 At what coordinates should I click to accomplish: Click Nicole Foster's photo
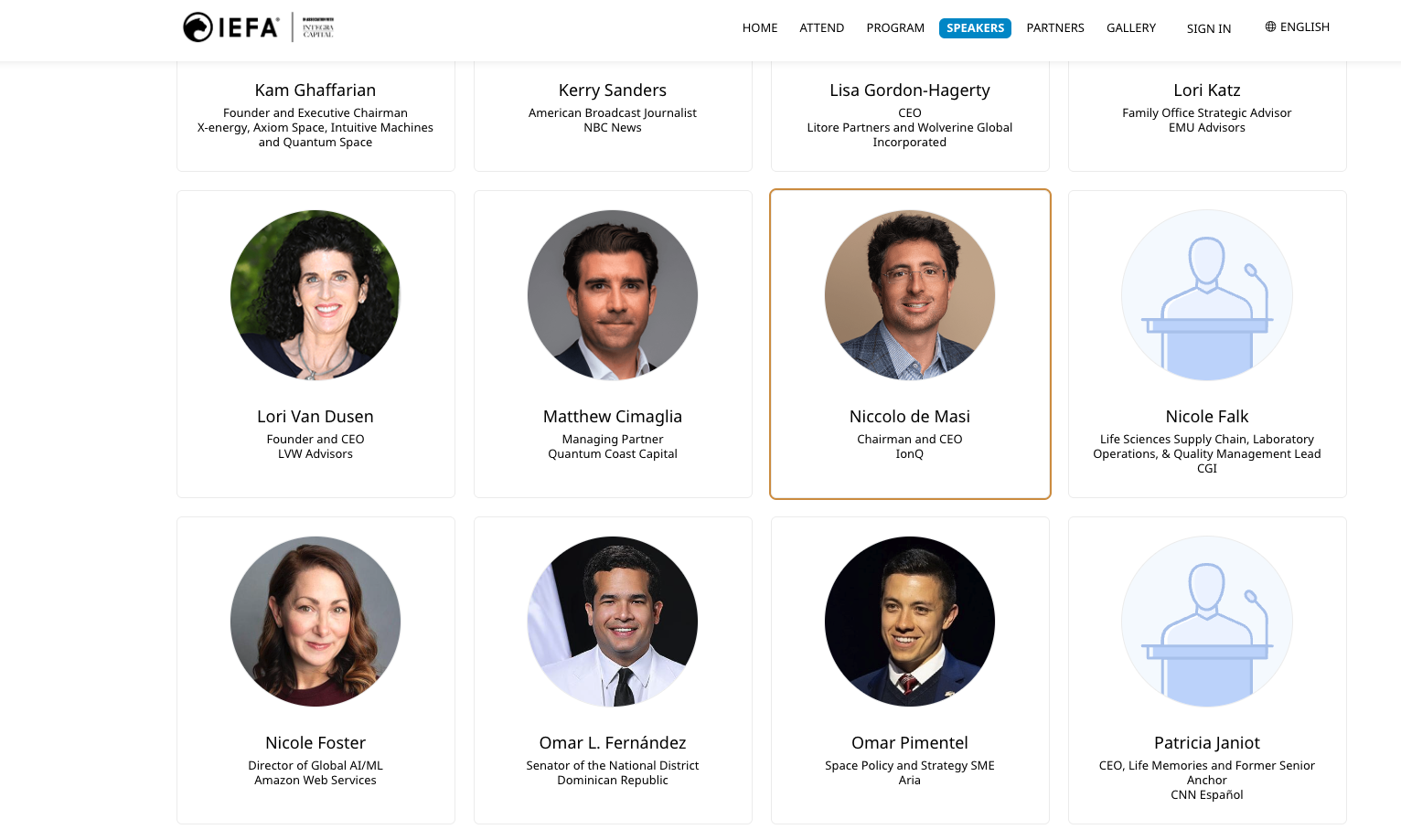[x=315, y=621]
